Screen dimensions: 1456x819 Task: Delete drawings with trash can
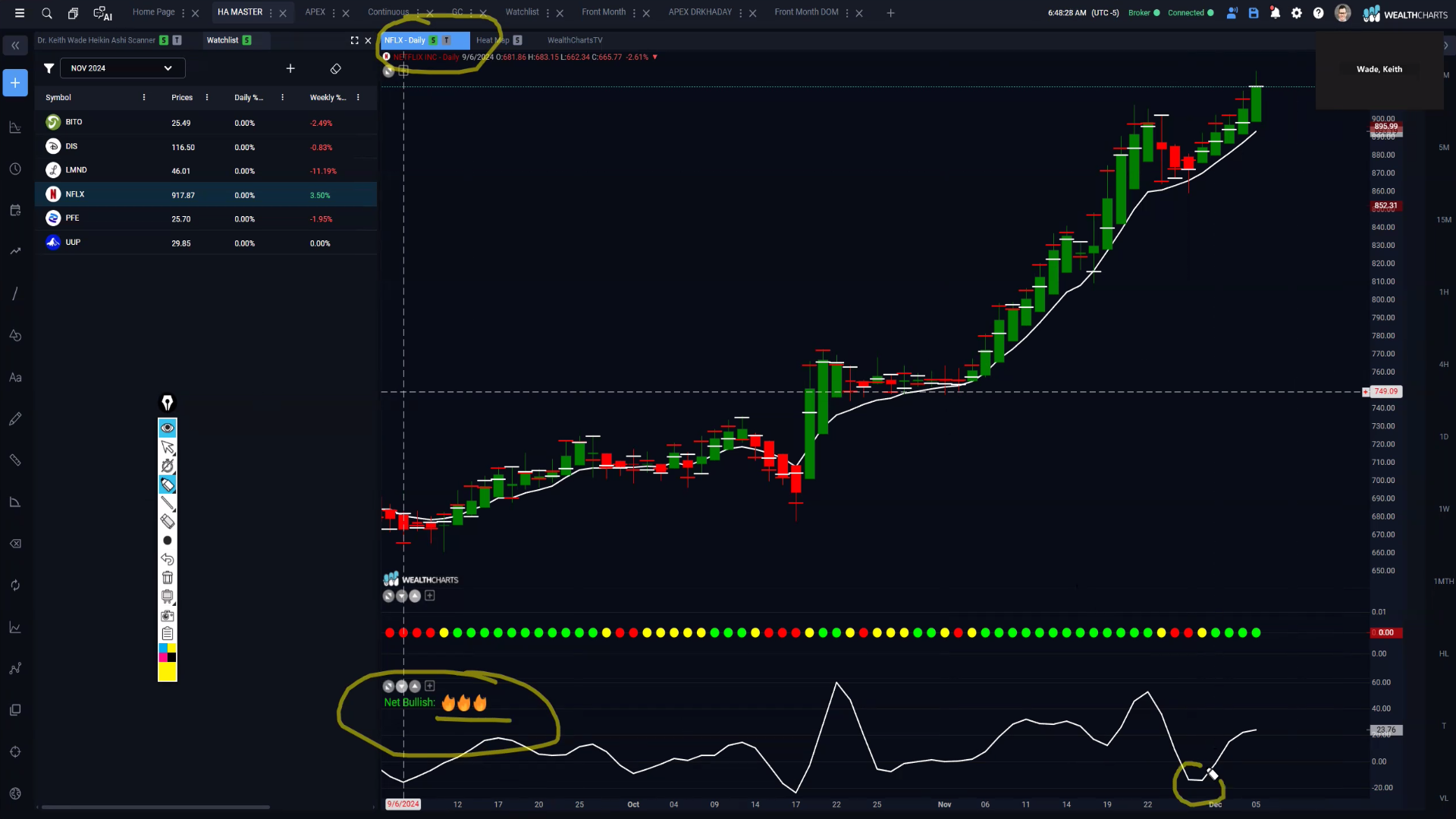[168, 578]
